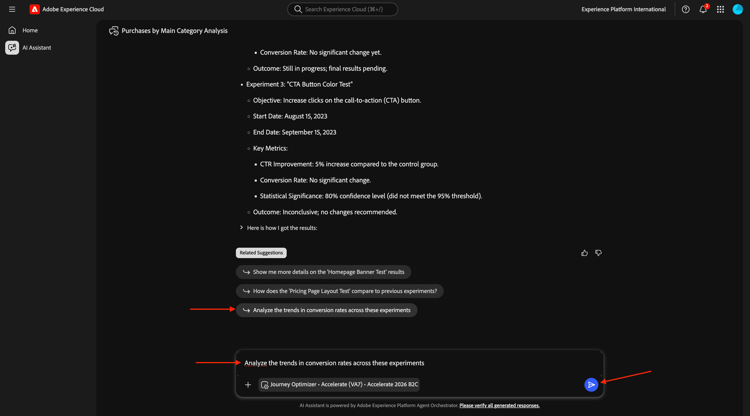
Task: Click arrow icon on conversion trends suggestion
Action: [246, 310]
